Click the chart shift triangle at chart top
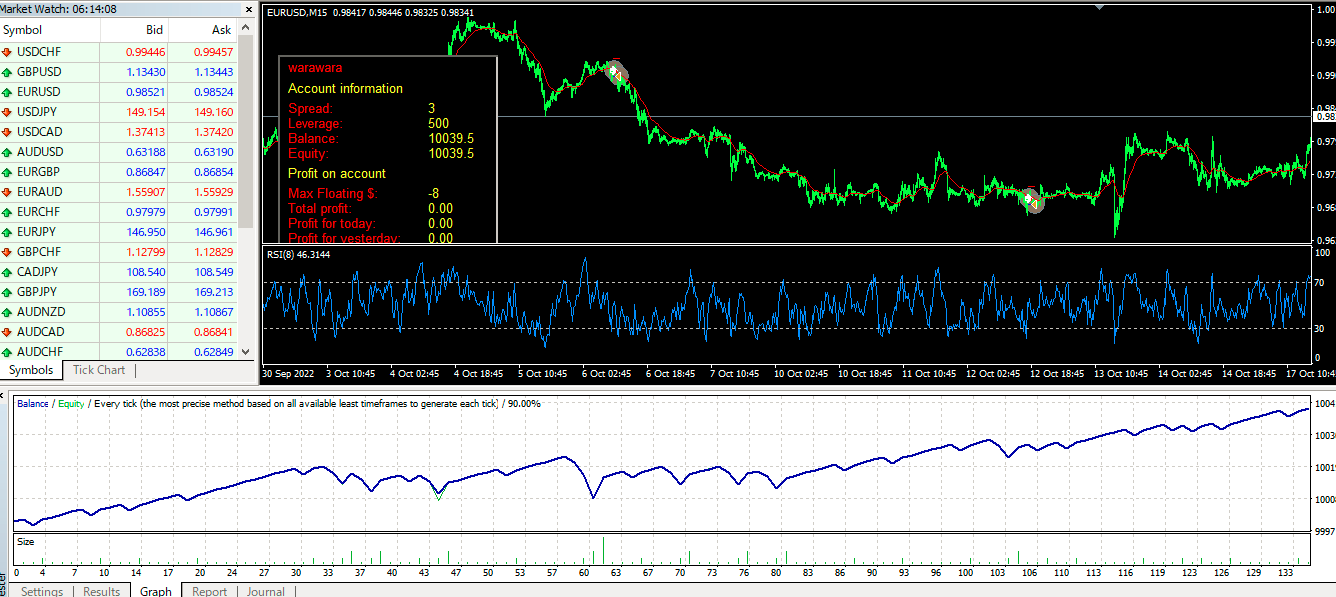 pyautogui.click(x=1099, y=7)
